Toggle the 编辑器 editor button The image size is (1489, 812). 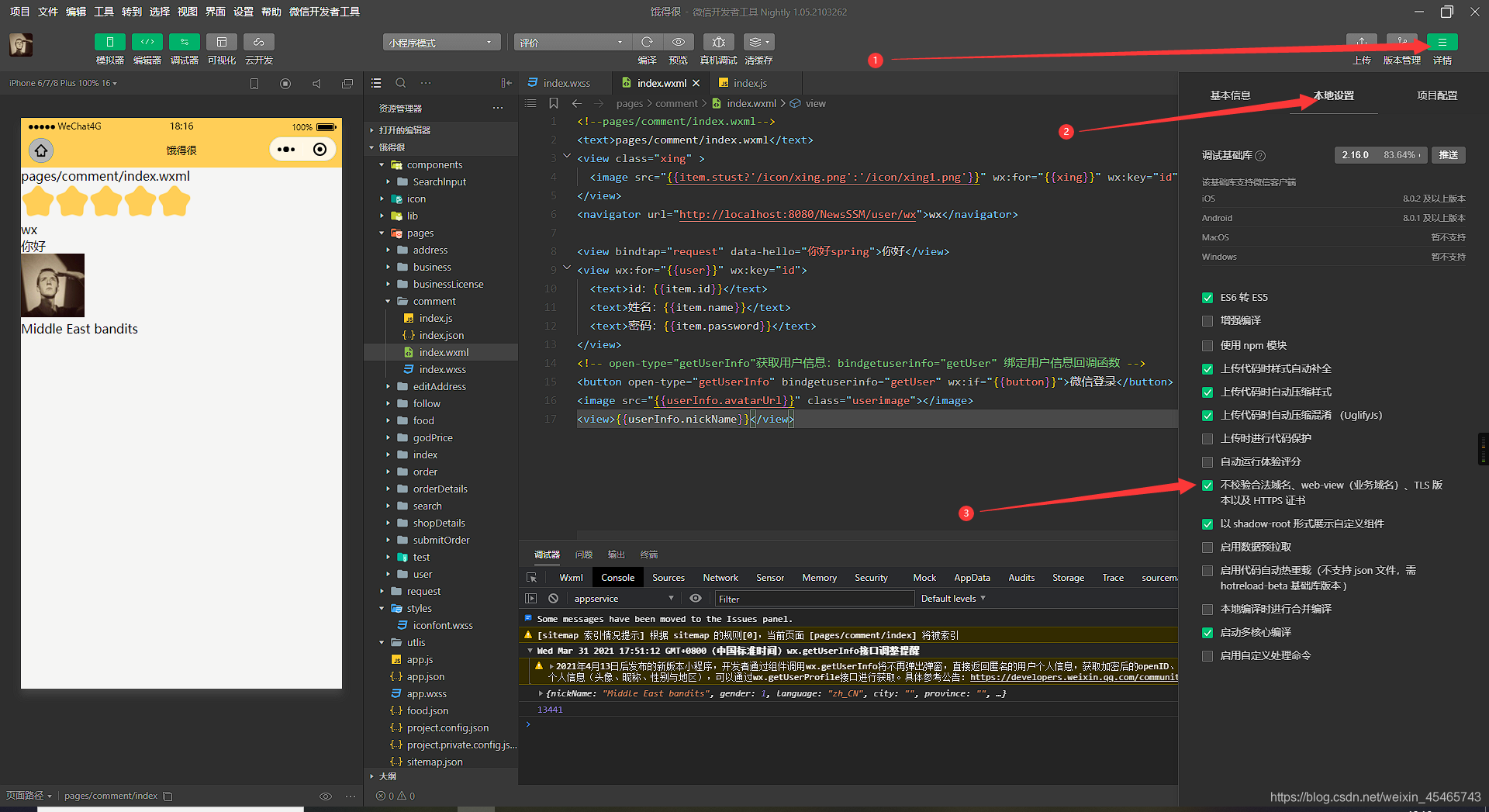pyautogui.click(x=147, y=42)
